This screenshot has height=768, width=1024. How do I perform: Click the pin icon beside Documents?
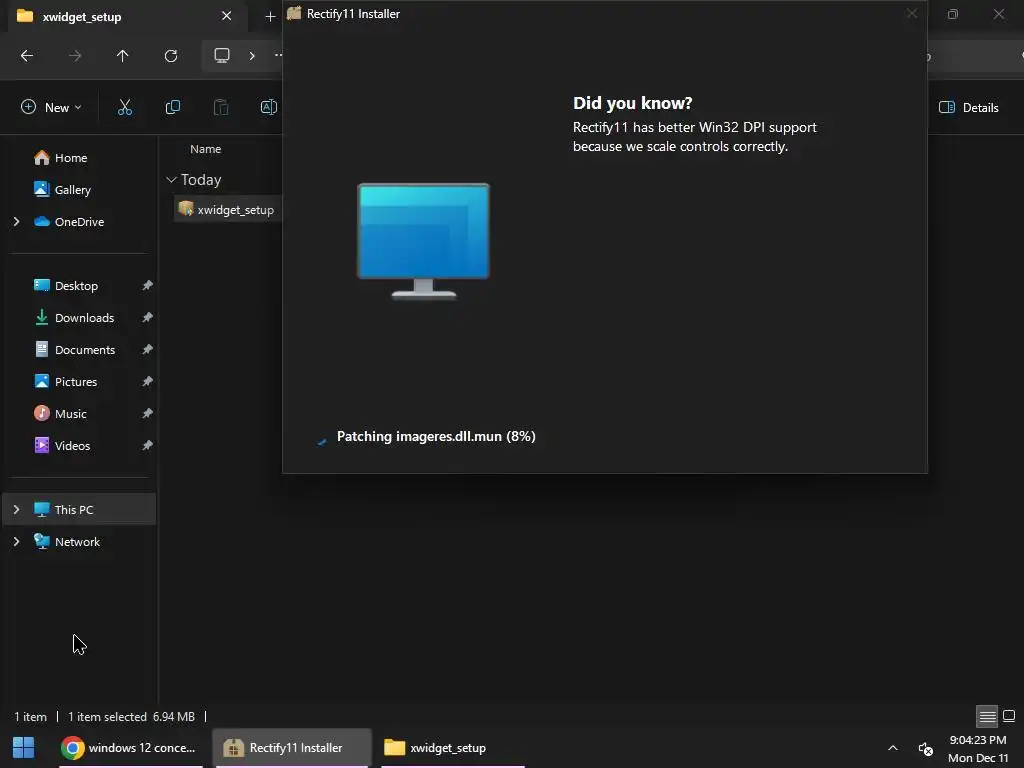[148, 349]
